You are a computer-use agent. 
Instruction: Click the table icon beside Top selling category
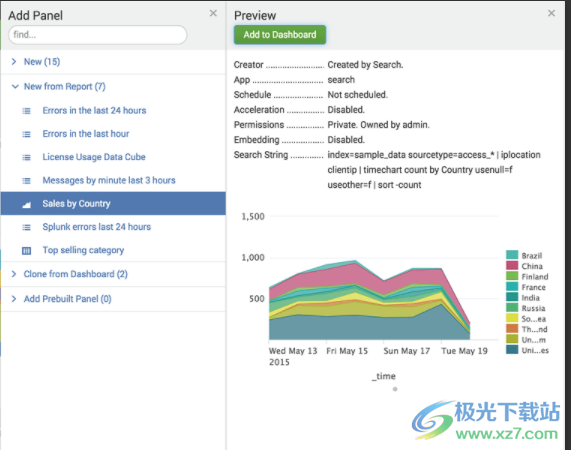click(27, 250)
